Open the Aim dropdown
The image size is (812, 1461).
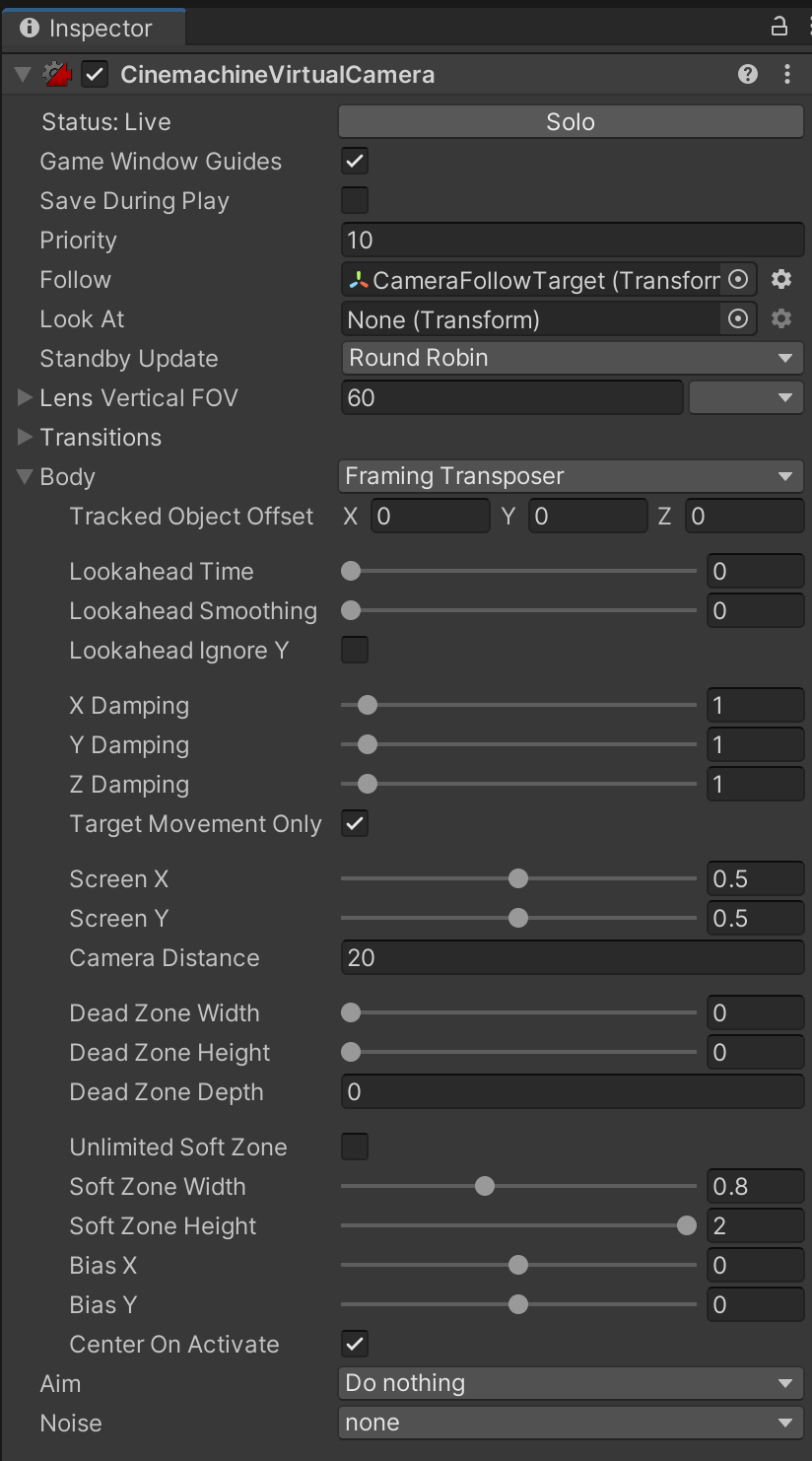coord(572,1383)
